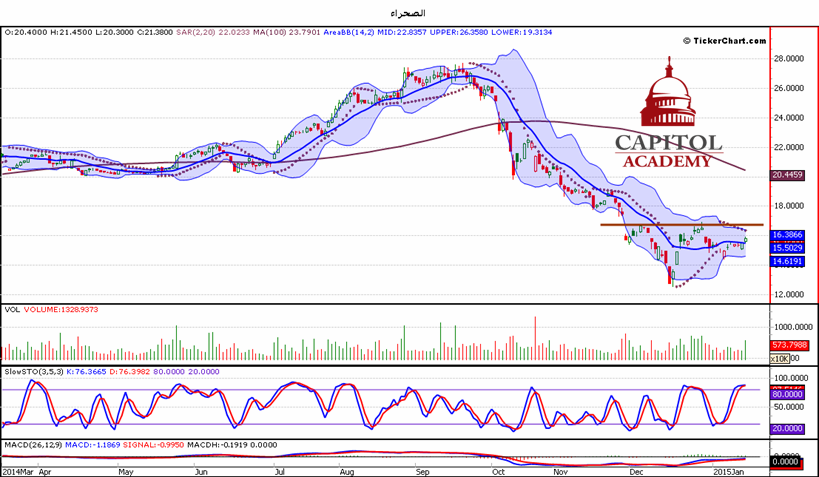
Task: Select the Bollinger UPPER:26.3580 value
Action: [x=459, y=32]
